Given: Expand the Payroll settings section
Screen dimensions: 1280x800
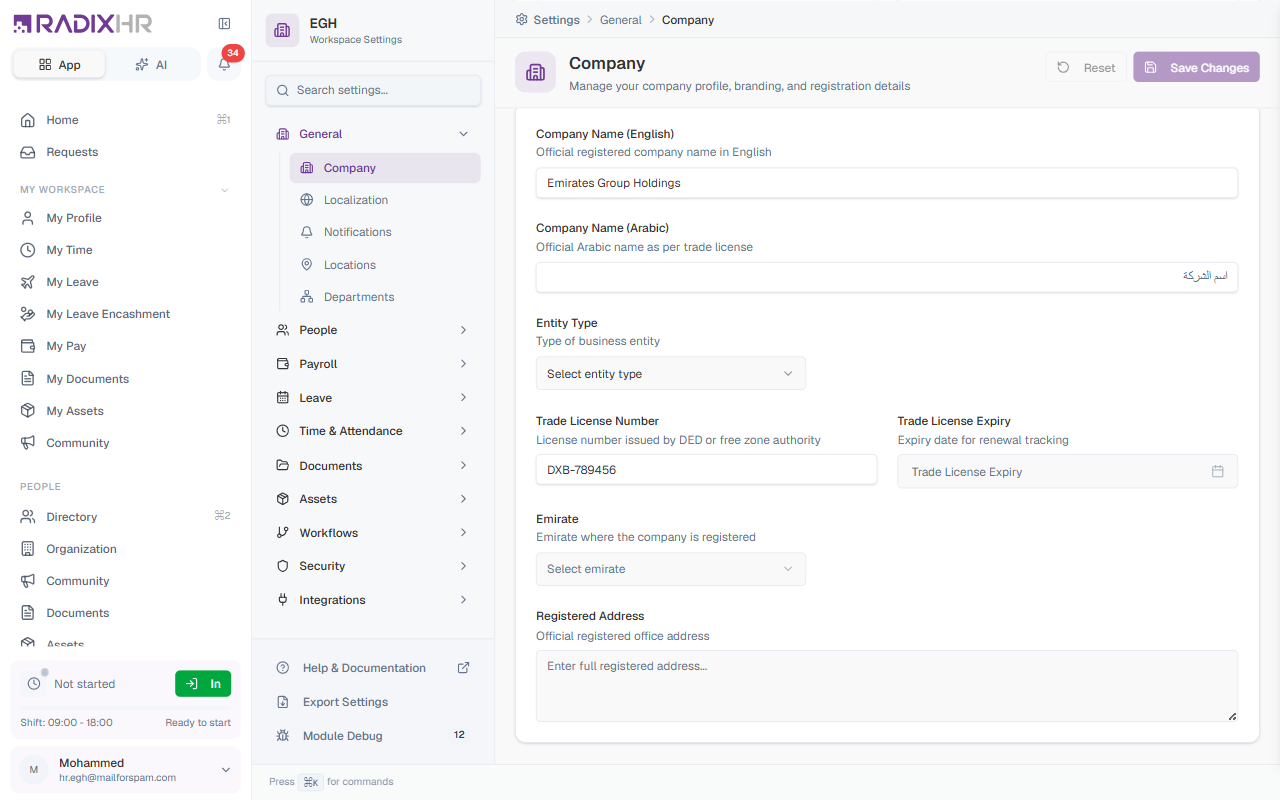Looking at the screenshot, I should (x=373, y=364).
